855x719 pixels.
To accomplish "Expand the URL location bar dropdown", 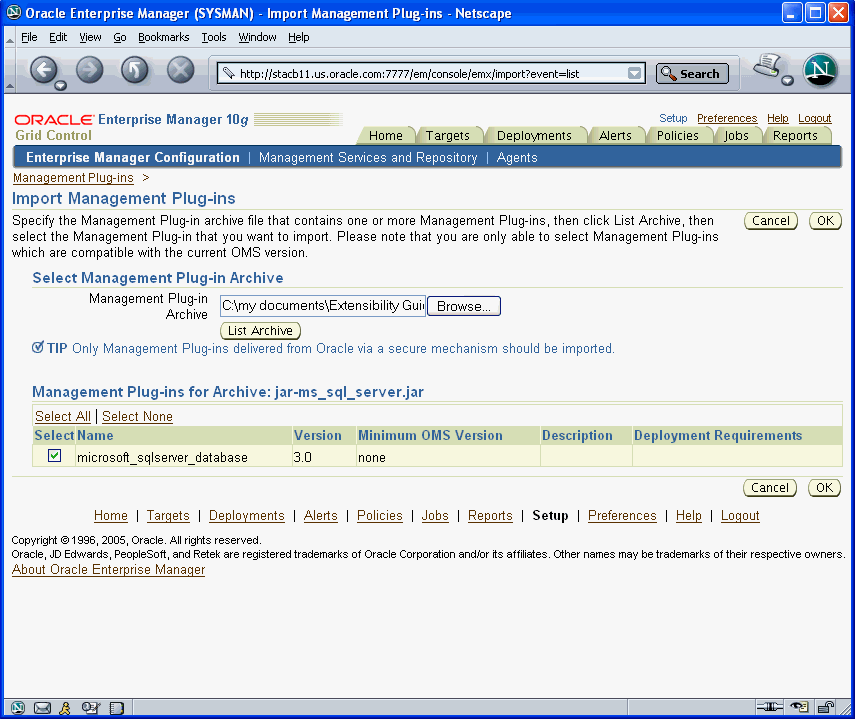I will tap(634, 72).
